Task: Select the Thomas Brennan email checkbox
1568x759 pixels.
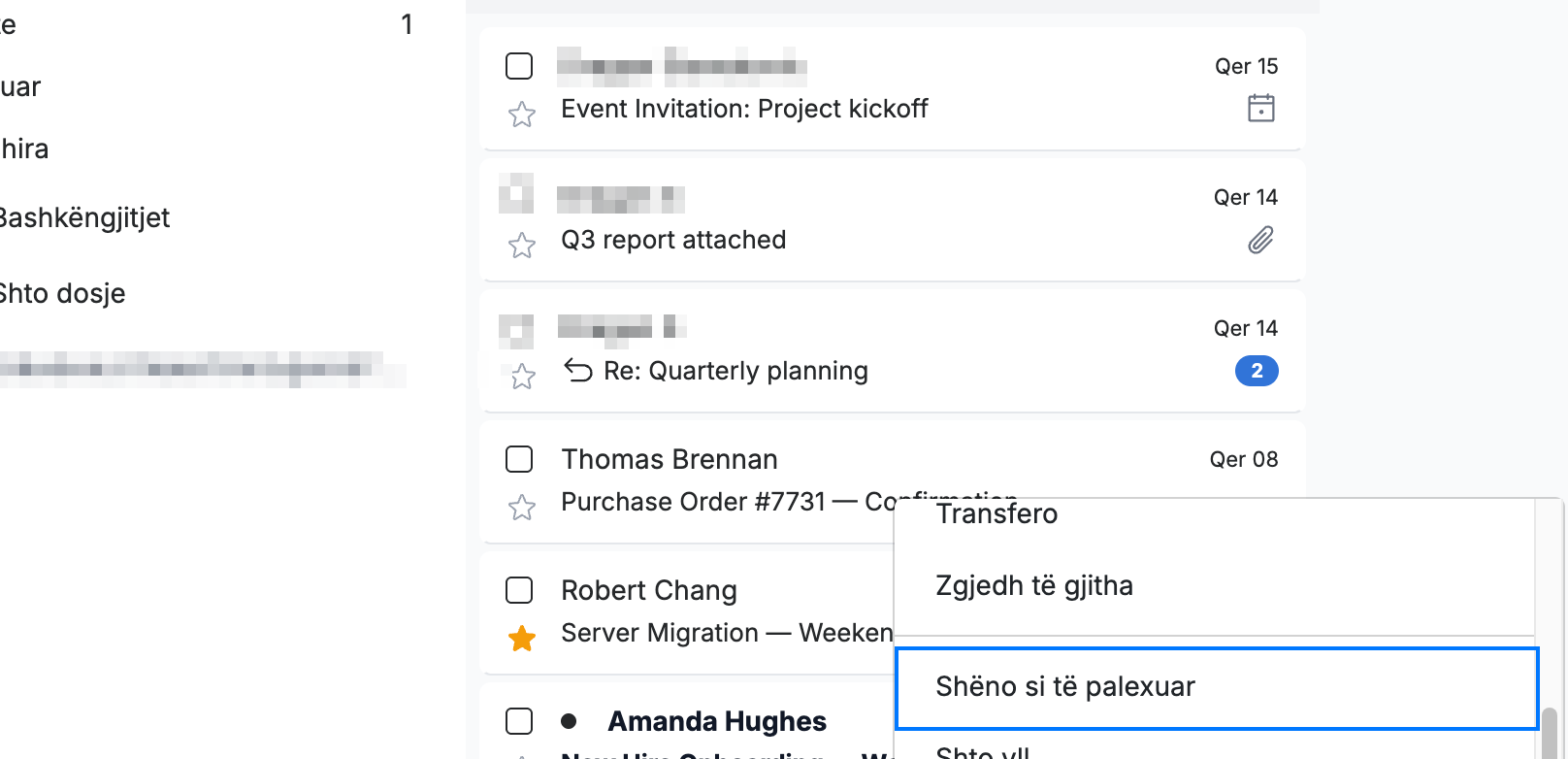Action: (519, 459)
